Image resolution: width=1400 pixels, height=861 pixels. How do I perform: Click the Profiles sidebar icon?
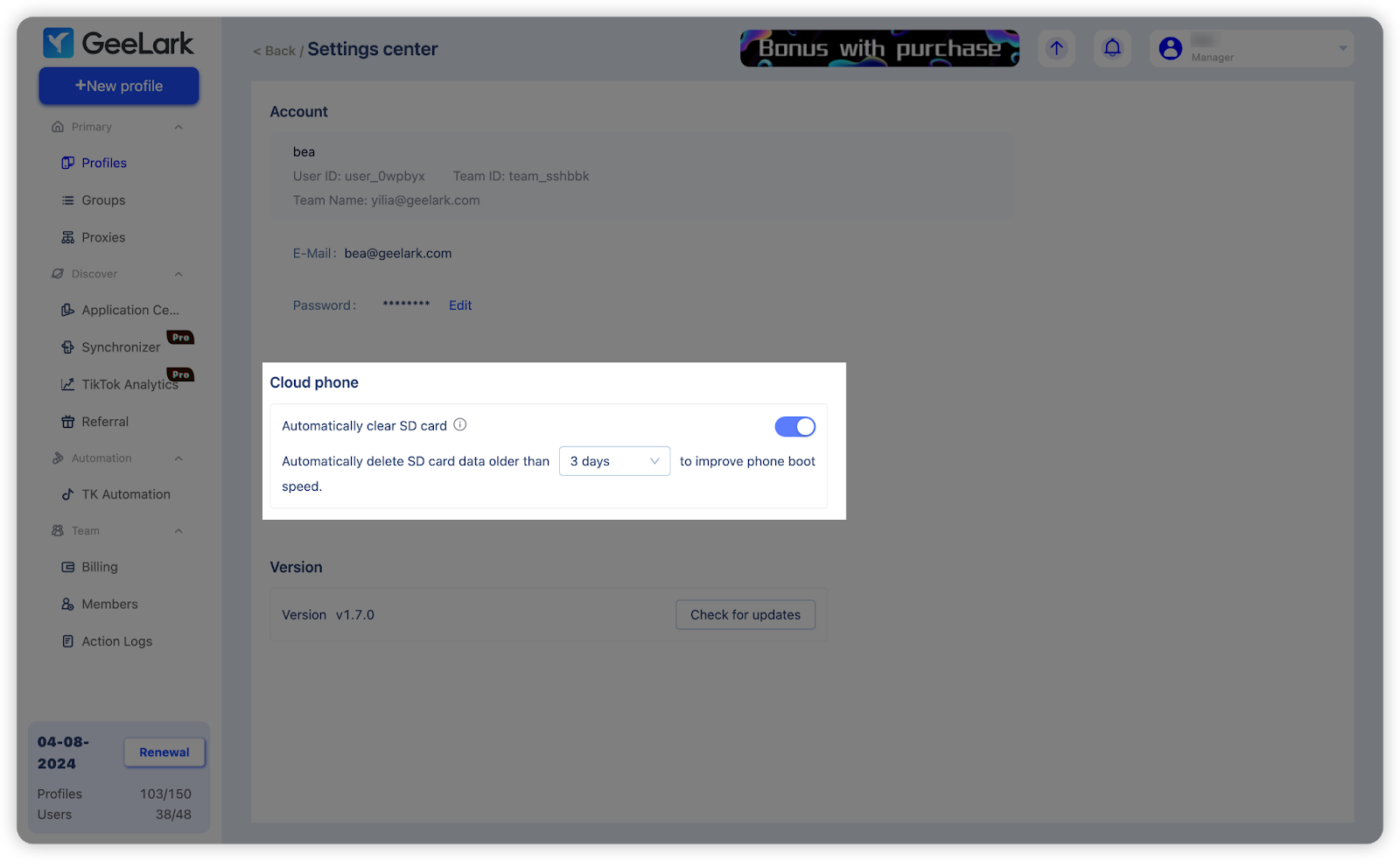67,163
